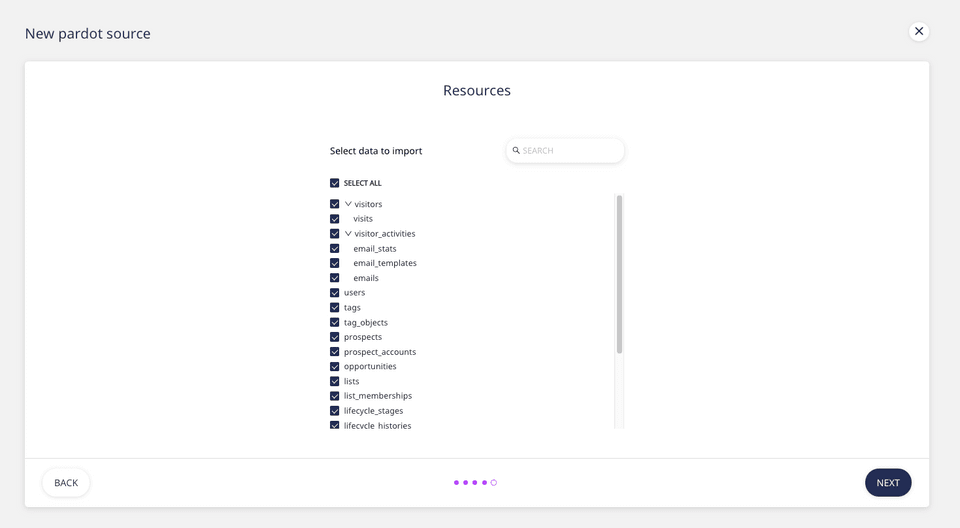Collapse the visitors tree chevron
Screen dimensions: 960x528
tap(348, 204)
